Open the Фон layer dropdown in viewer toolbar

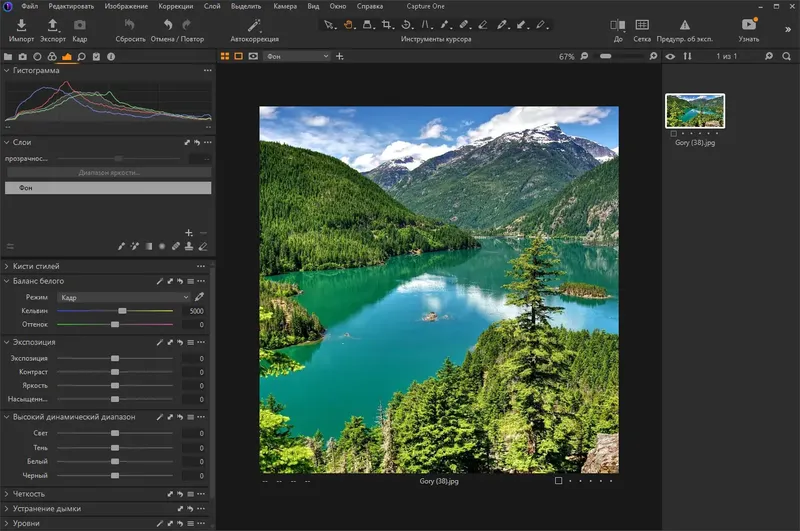pyautogui.click(x=297, y=56)
